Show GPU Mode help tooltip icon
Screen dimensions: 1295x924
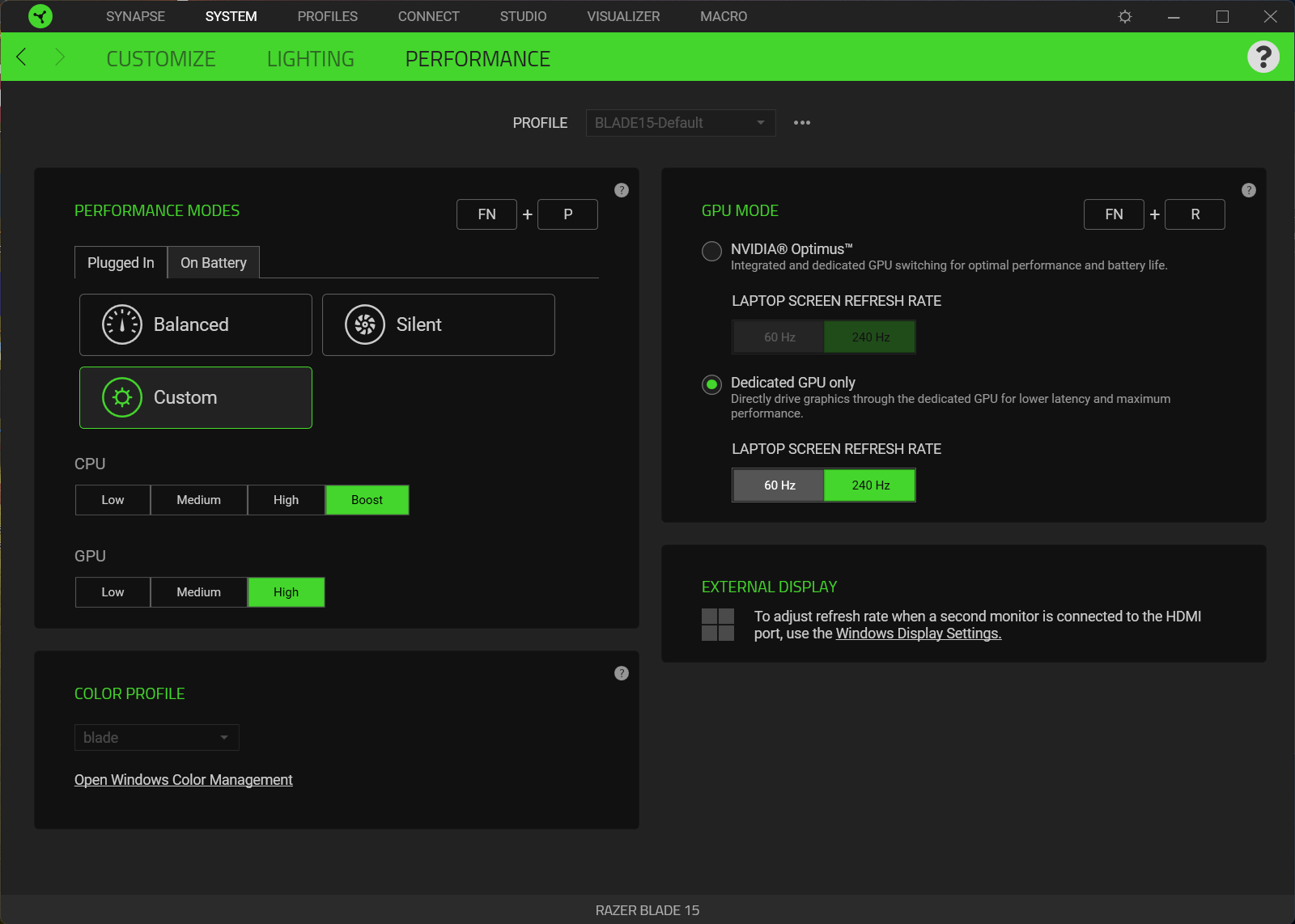(1249, 190)
